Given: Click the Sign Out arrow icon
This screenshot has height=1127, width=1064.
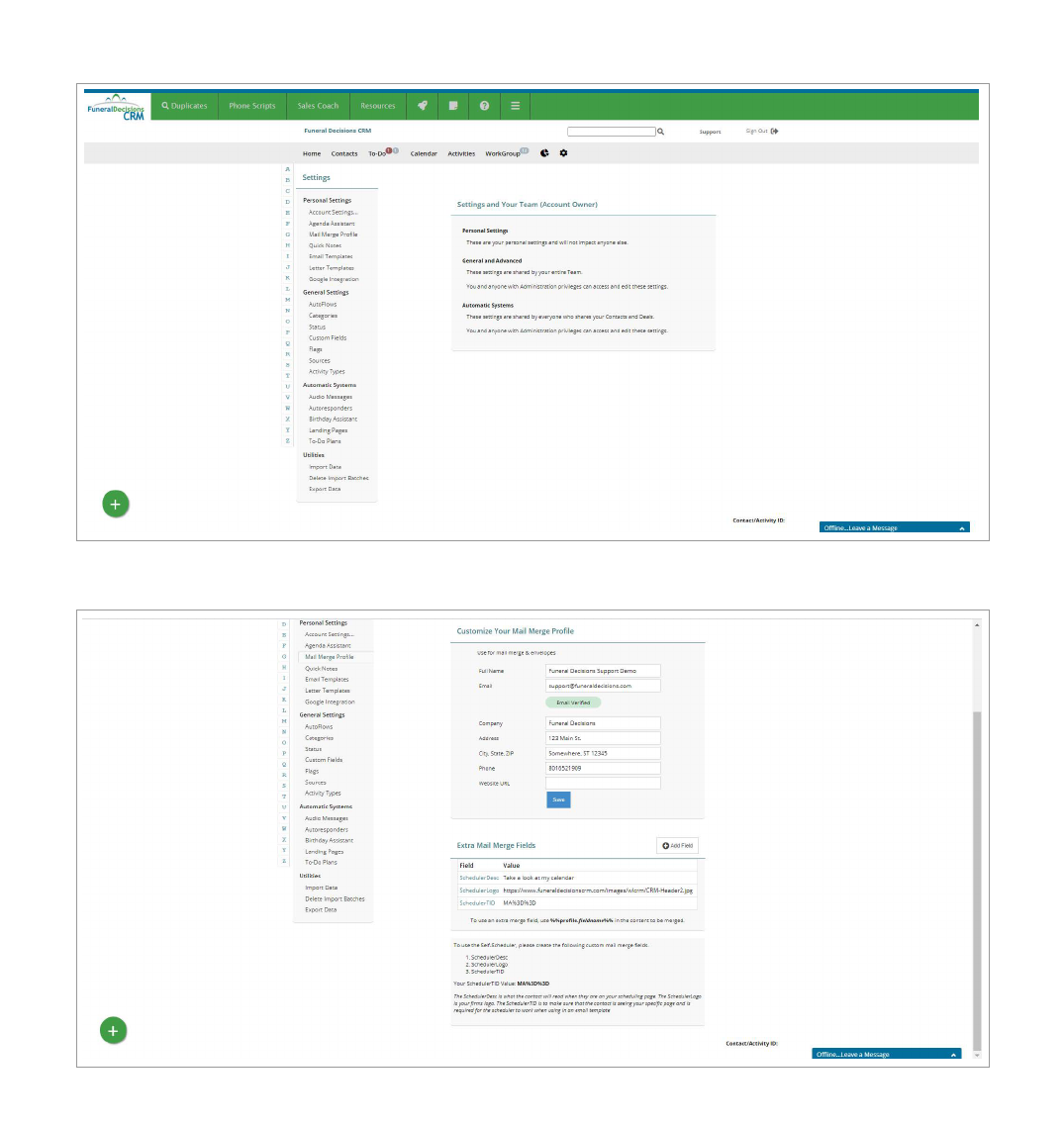Looking at the screenshot, I should tap(774, 131).
